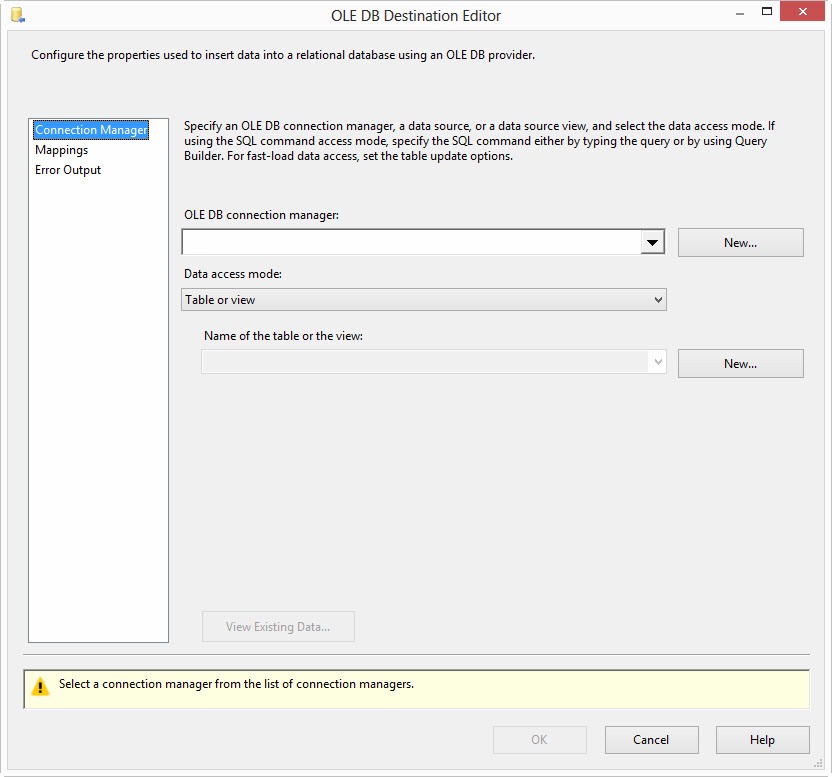The image size is (832, 777).
Task: Click the 'Select a connection manager' warning text
Action: (x=236, y=684)
